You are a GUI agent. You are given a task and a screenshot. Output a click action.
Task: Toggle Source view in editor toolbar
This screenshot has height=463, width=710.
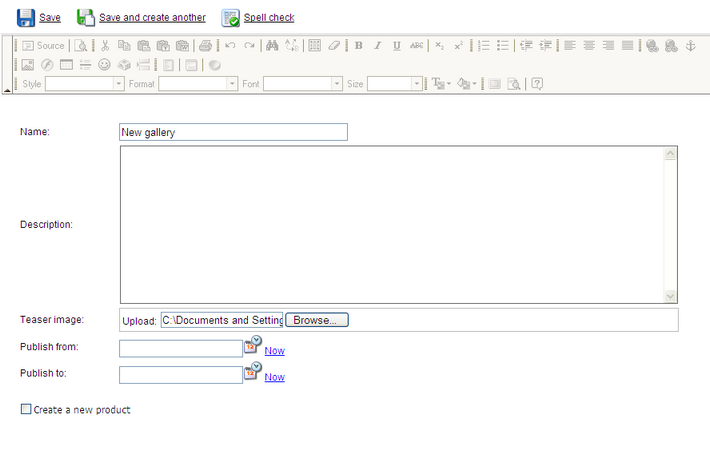click(43, 46)
